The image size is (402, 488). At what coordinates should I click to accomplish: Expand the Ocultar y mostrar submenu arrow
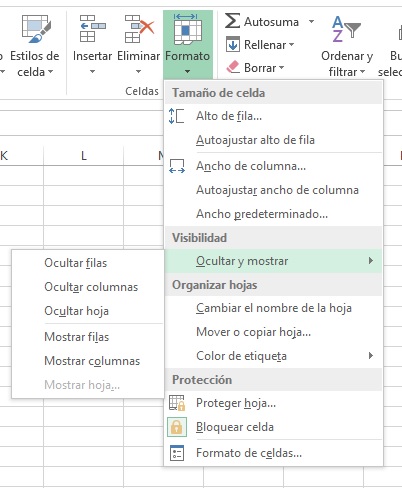coord(371,261)
